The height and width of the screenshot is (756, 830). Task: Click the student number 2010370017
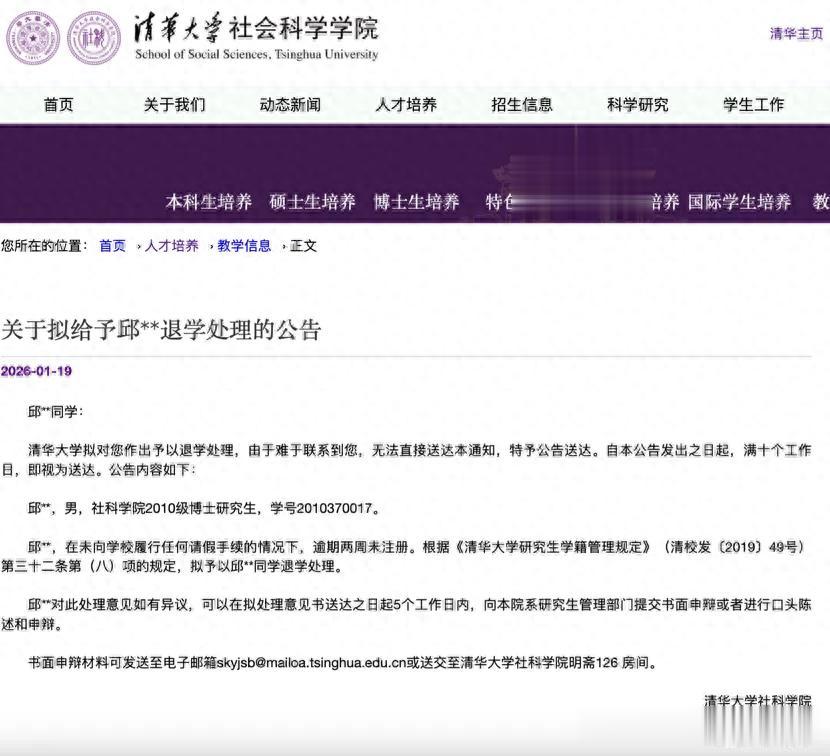pyautogui.click(x=334, y=508)
